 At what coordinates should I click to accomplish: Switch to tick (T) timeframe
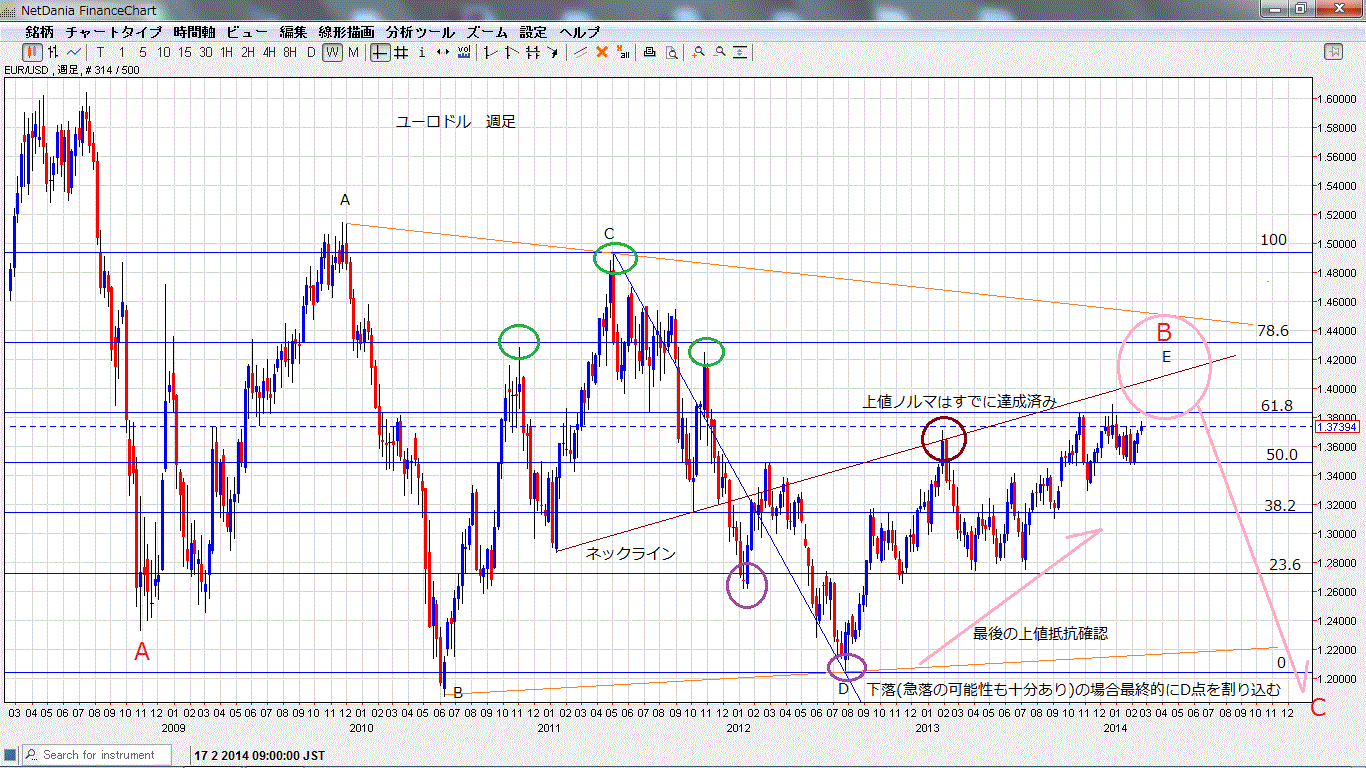click(100, 52)
